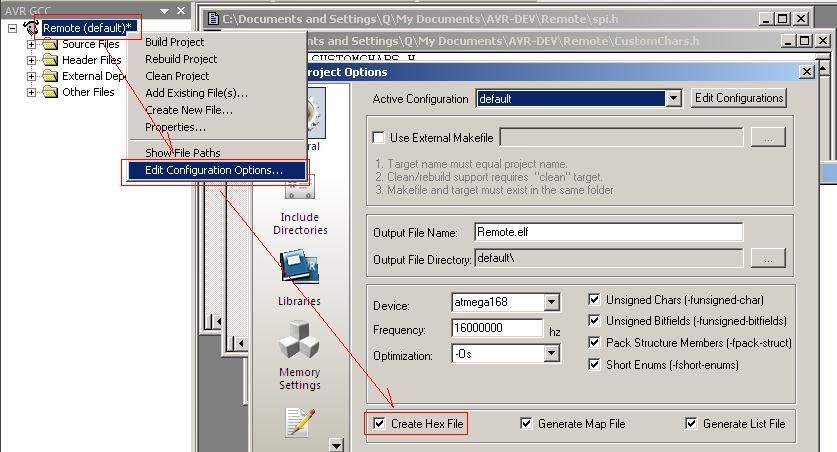The image size is (837, 452).
Task: Maximize the spi.h editor window
Action: [783, 19]
